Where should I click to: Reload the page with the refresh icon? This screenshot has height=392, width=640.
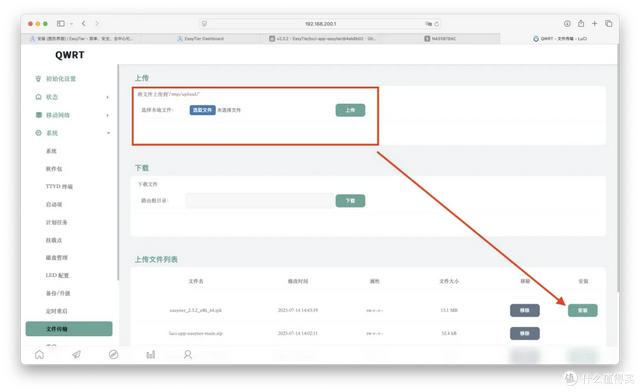pos(436,24)
